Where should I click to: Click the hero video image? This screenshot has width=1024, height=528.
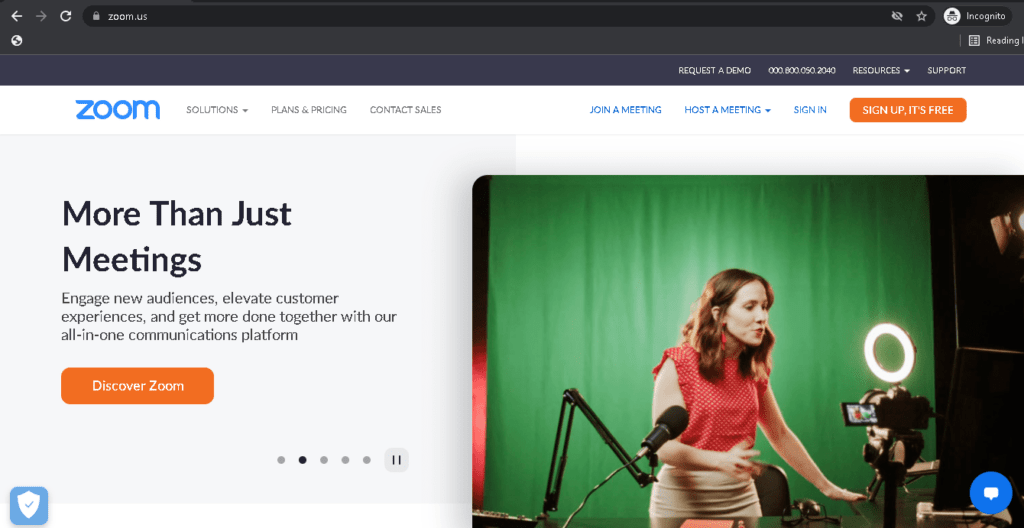pos(748,352)
